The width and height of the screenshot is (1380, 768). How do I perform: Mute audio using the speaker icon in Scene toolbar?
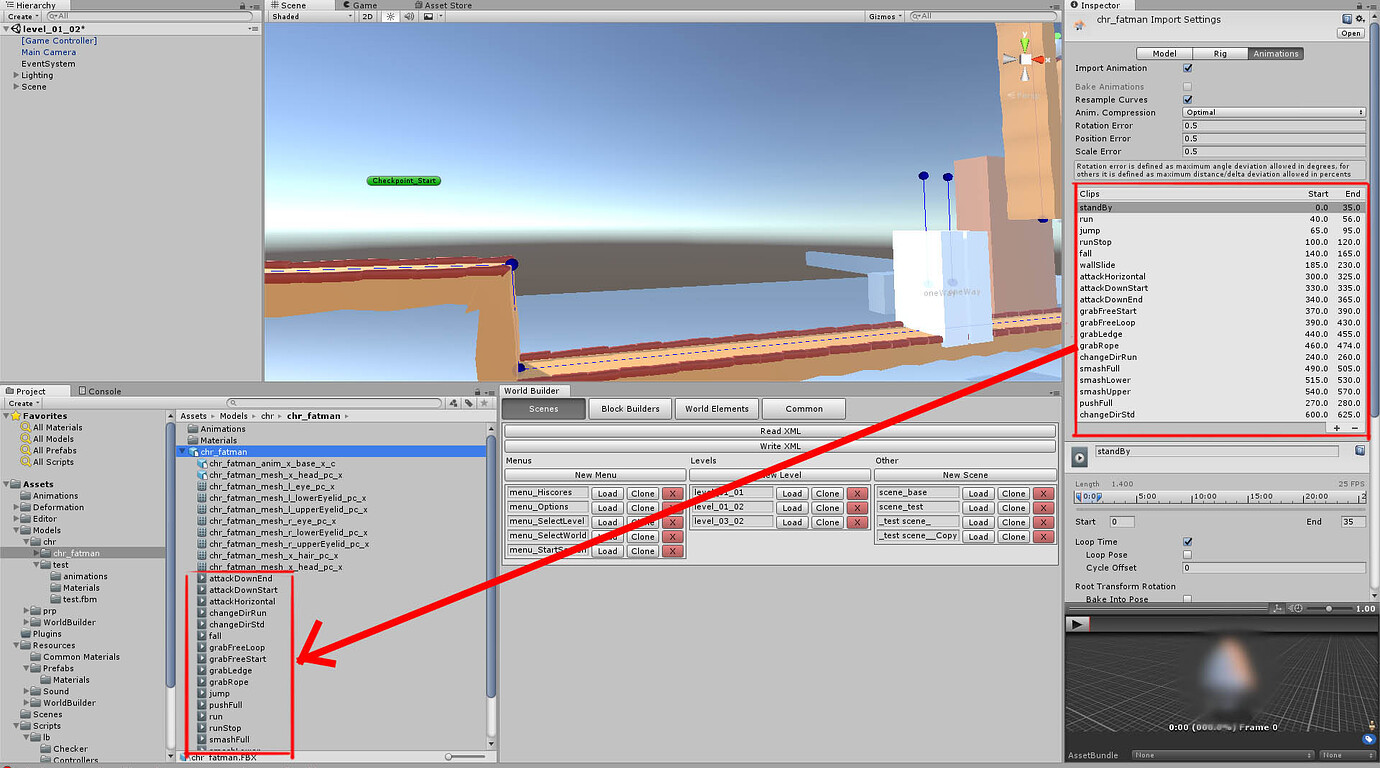[x=409, y=16]
